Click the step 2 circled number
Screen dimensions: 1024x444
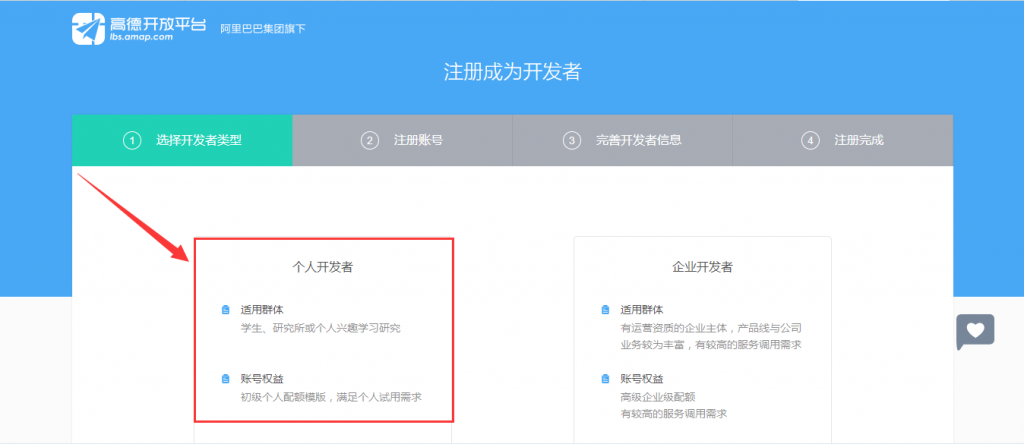coord(370,141)
